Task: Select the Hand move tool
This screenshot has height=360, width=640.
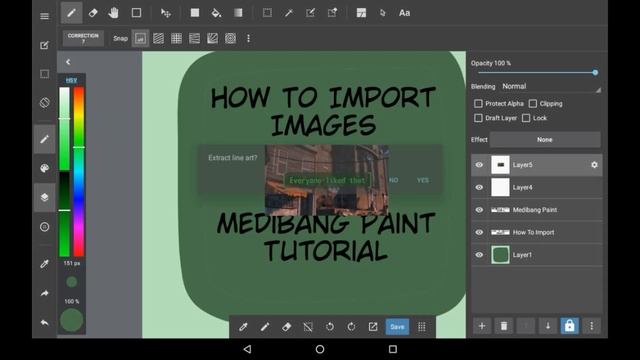Action: coord(114,13)
